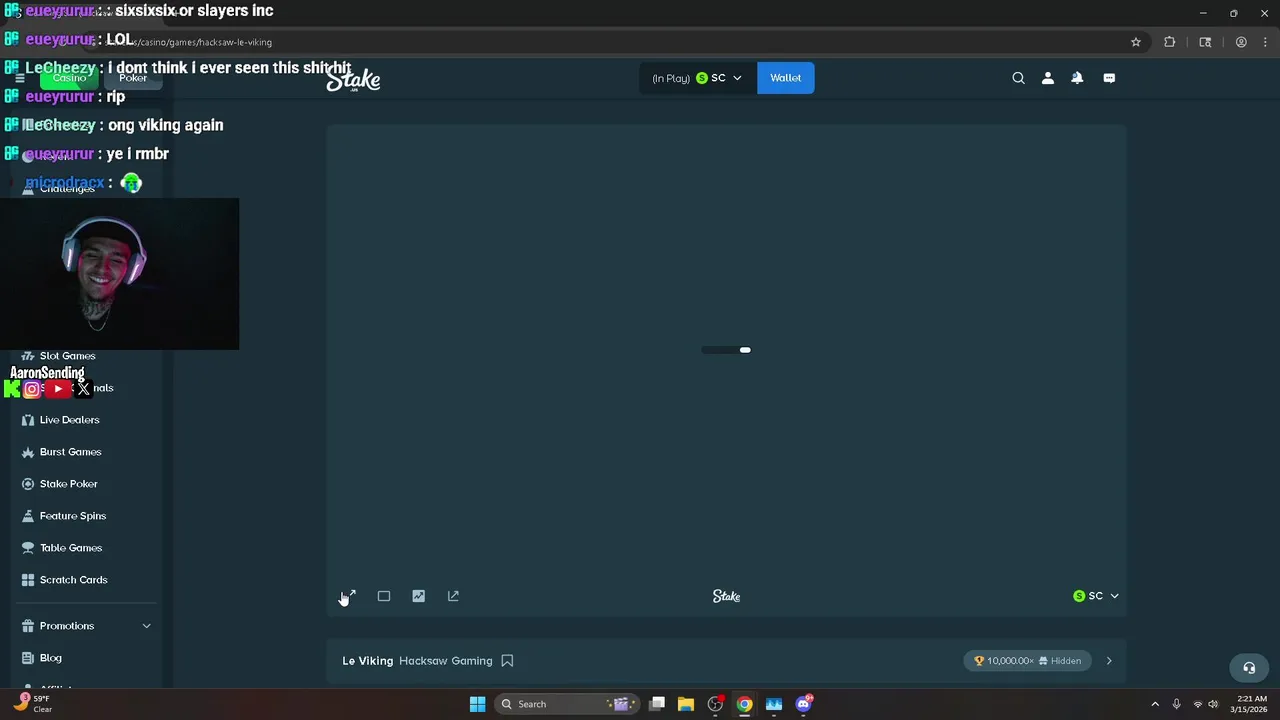Screen dimensions: 1280x720
Task: Open the weather widget on the taskbar
Action: (32, 704)
